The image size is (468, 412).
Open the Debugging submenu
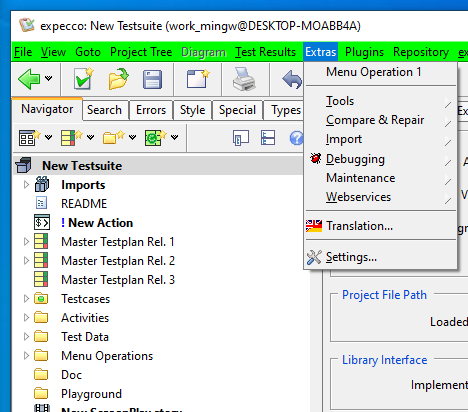click(380, 159)
